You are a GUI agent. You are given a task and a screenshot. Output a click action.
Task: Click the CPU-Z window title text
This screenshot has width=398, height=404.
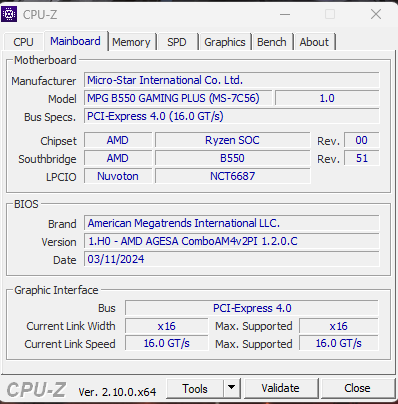[40, 15]
